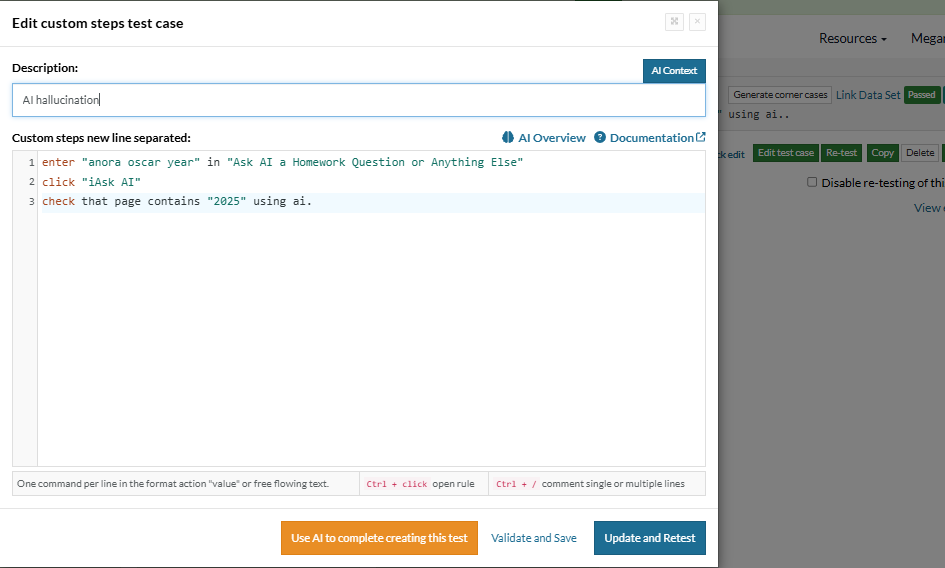The image size is (945, 568).
Task: Click the green Re-test button
Action: click(842, 153)
